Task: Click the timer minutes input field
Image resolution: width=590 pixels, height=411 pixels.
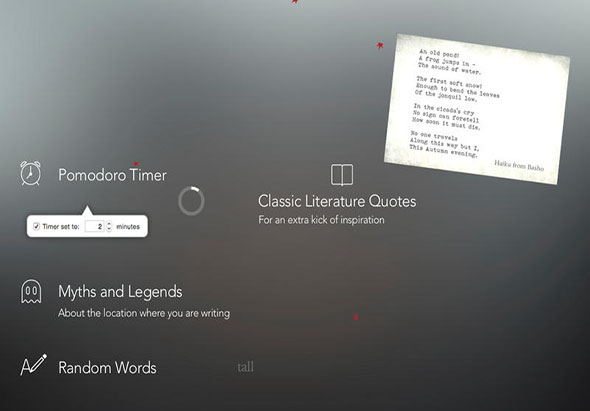Action: [94, 226]
